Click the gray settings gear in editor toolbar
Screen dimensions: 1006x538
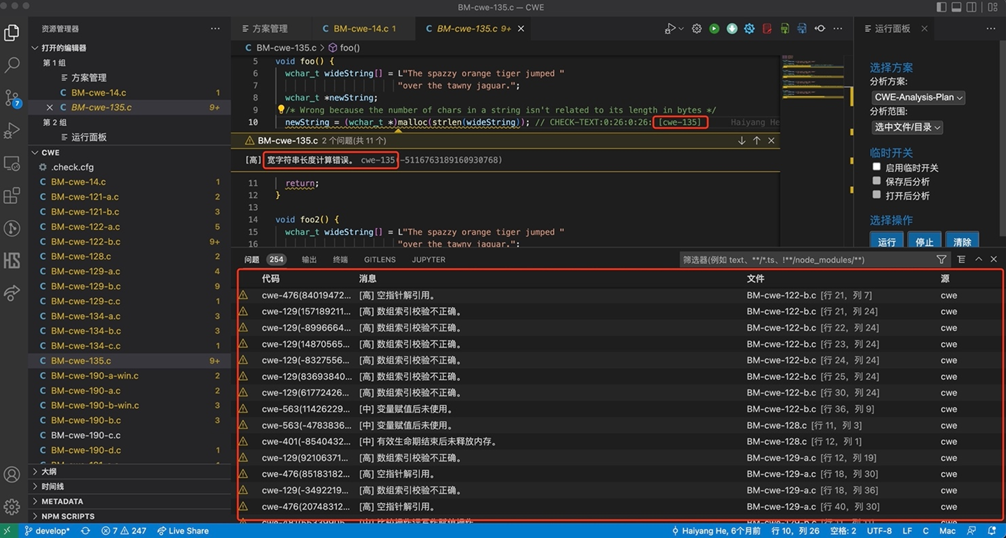696,29
